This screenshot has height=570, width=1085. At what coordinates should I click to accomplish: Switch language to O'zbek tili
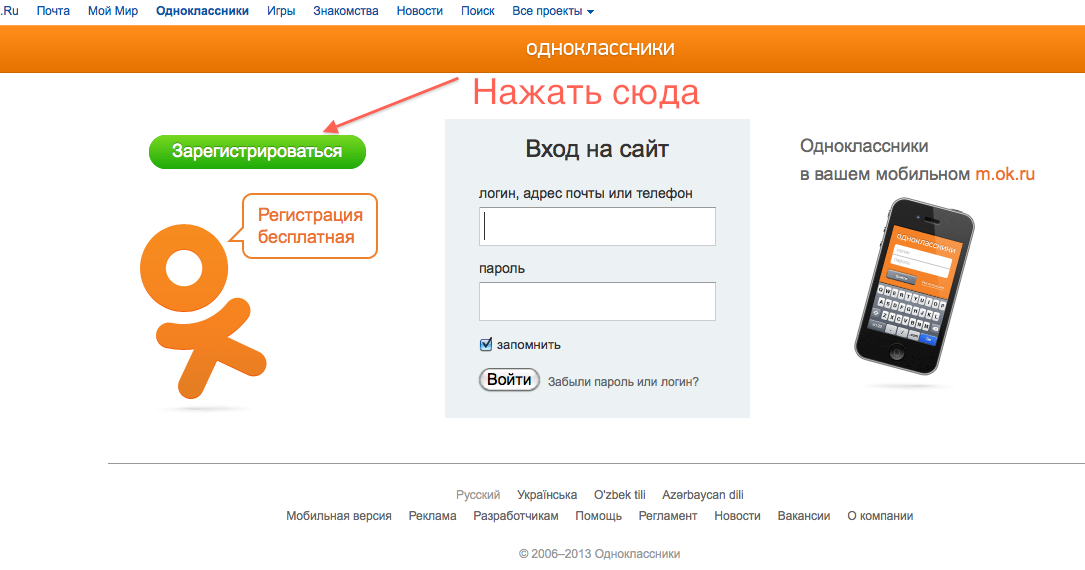pos(619,495)
